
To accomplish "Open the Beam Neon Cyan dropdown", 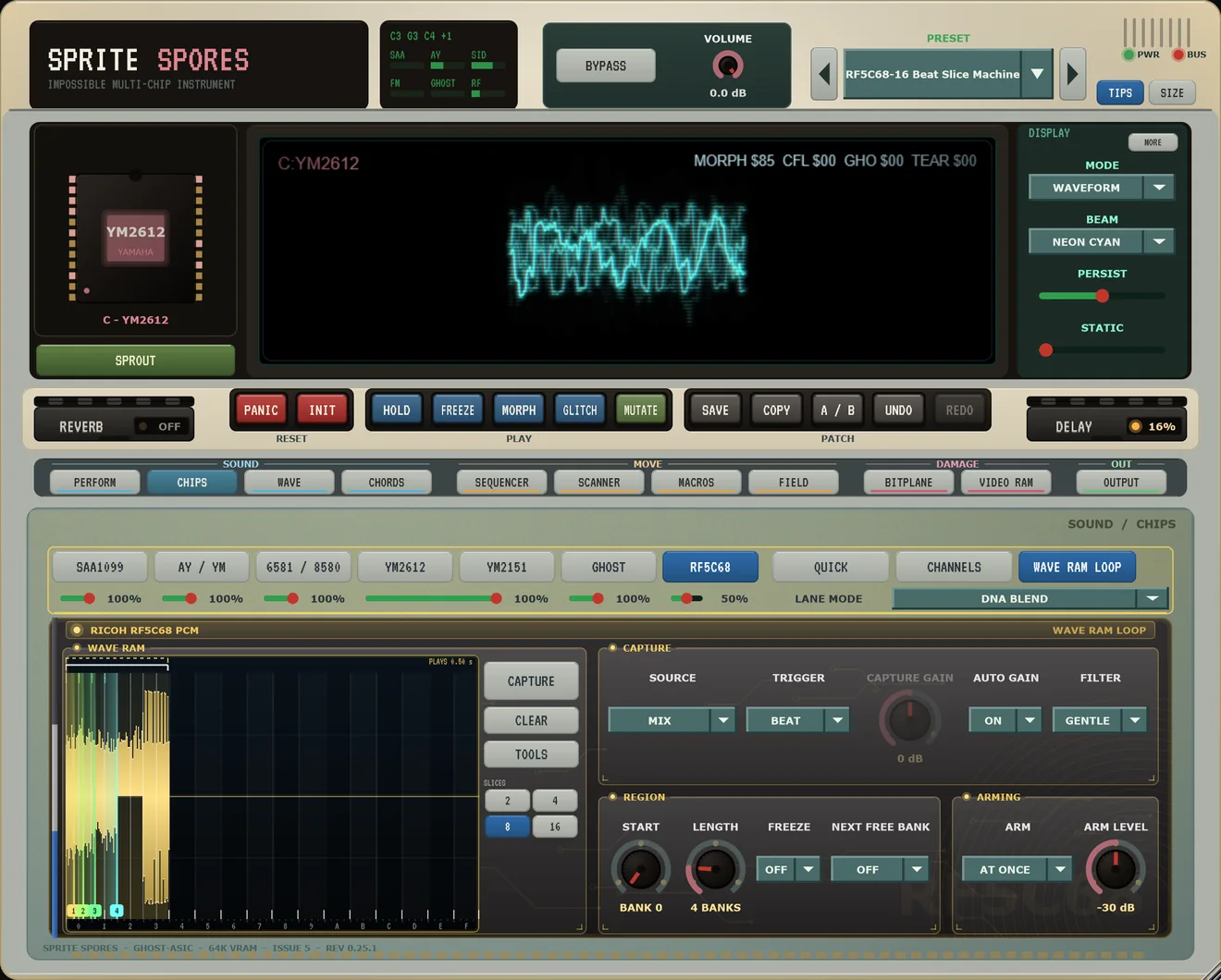I will 1101,241.
